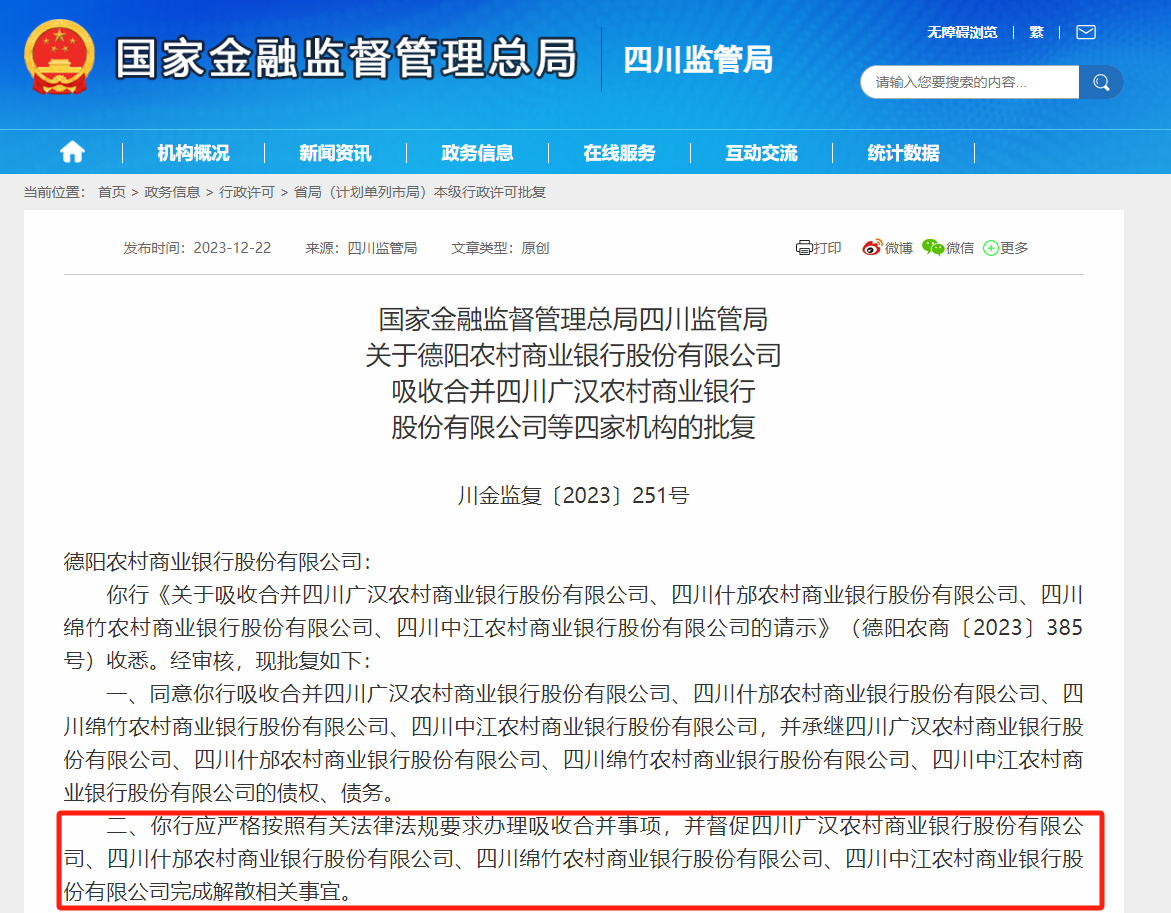
Task: Open the envelope mail icon
Action: (1086, 32)
